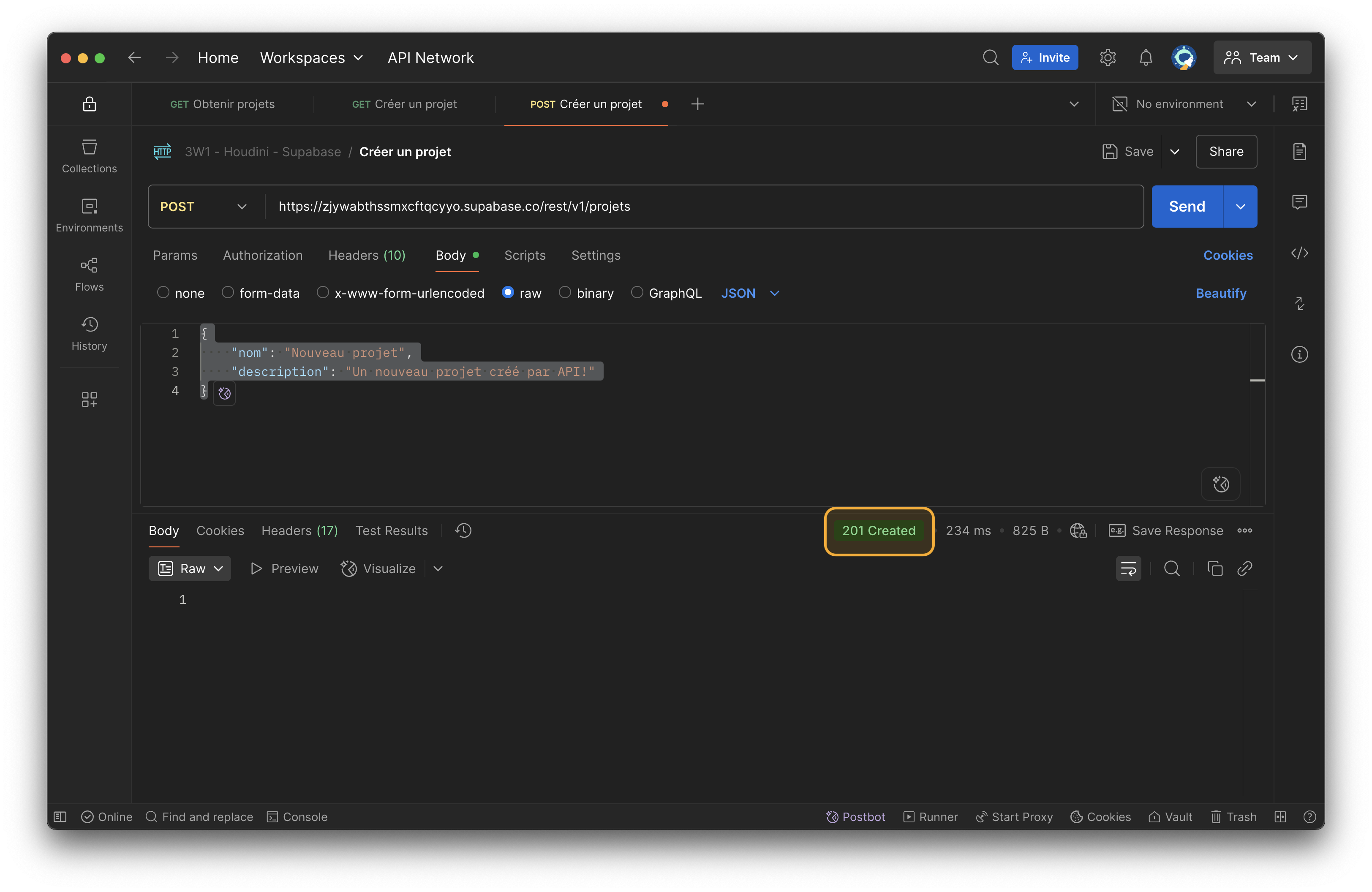The height and width of the screenshot is (892, 1372).
Task: Click Save Response
Action: coord(1165,531)
